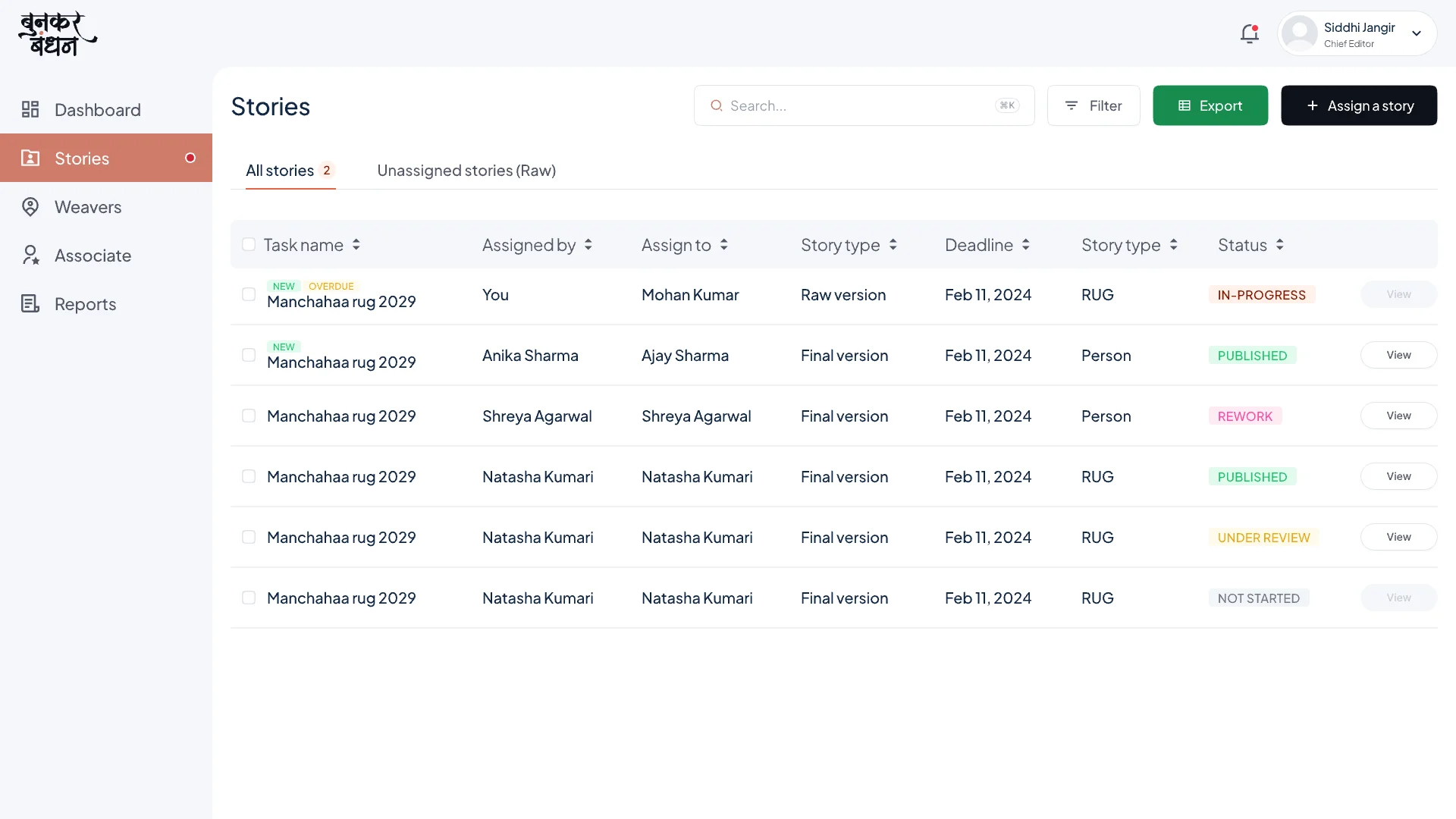
Task: Check the row assigned to Mohan Kumar
Action: pyautogui.click(x=249, y=294)
